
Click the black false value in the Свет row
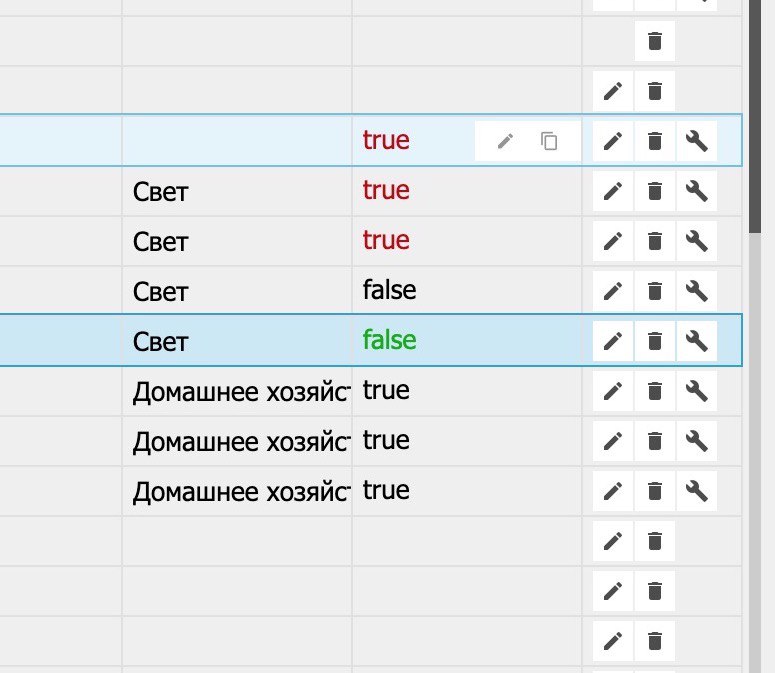point(389,290)
